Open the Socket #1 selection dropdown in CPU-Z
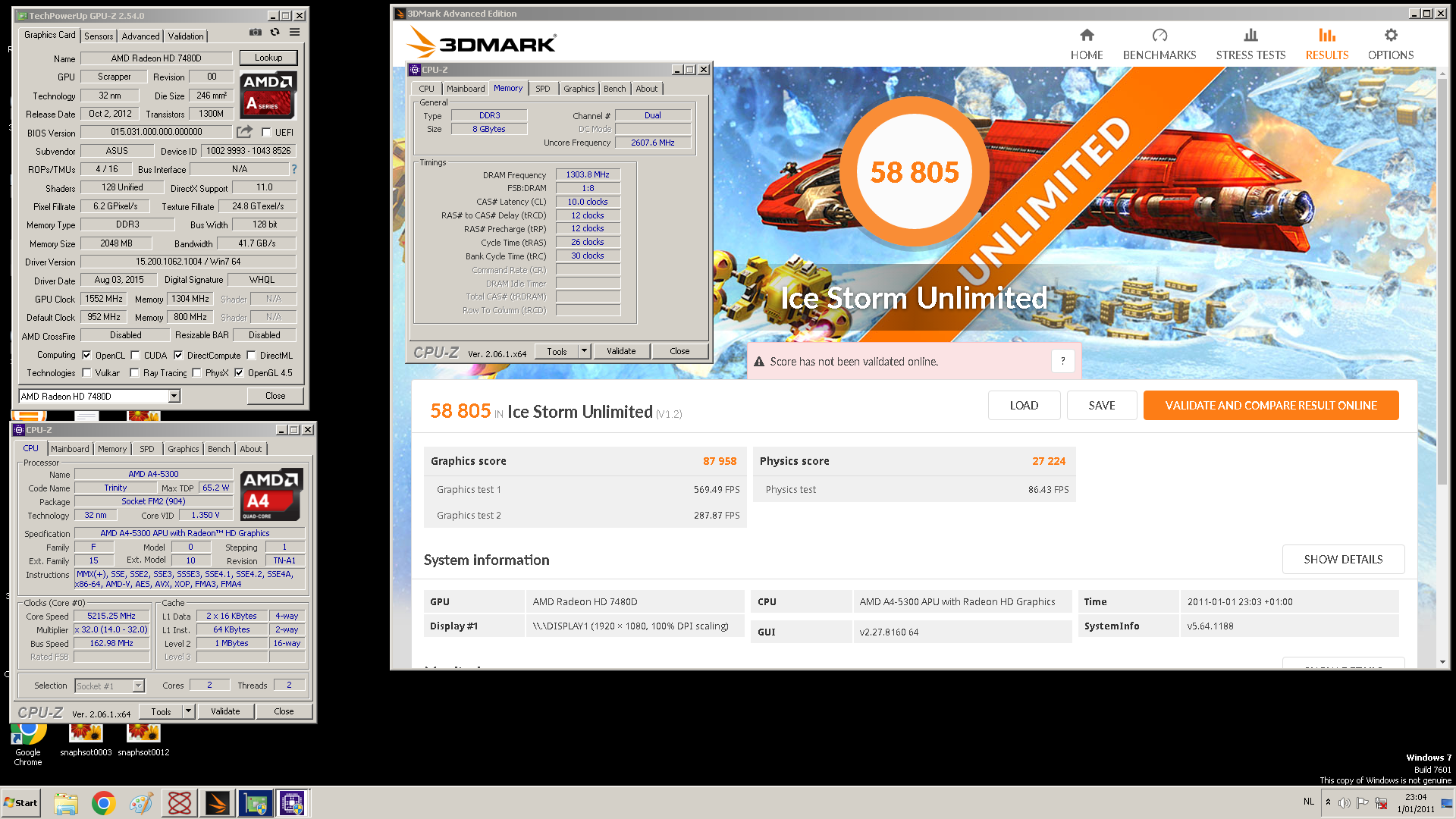 [138, 686]
